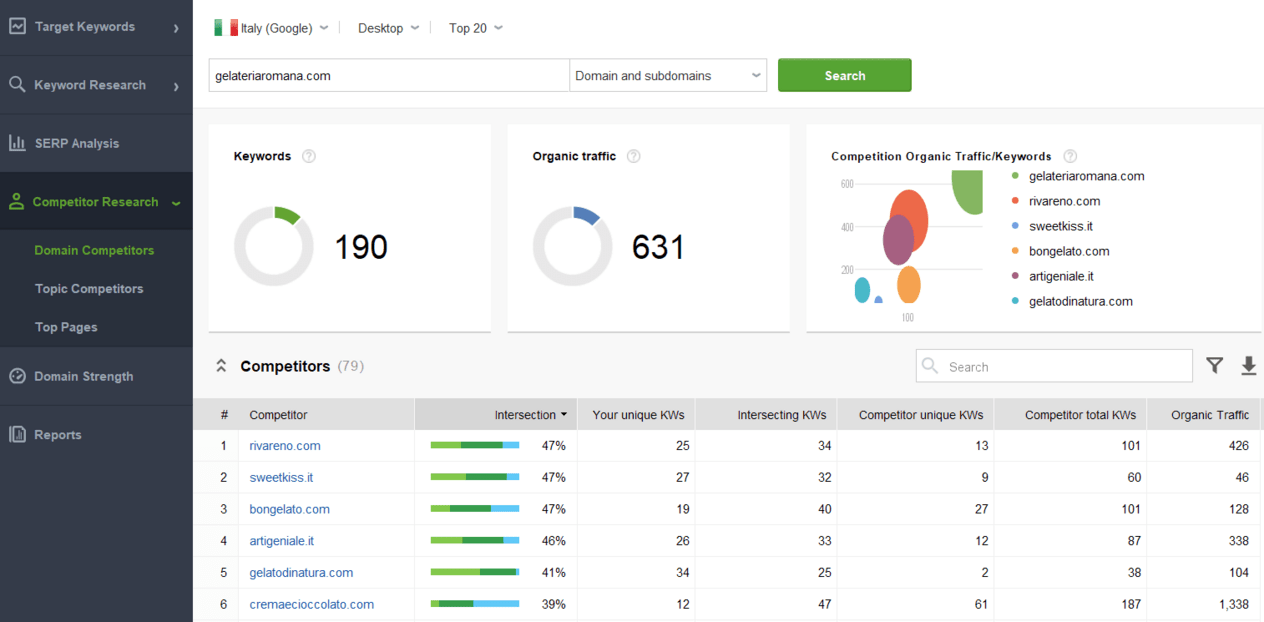Open Keyword Research via its magnifier icon
This screenshot has width=1264, height=622.
pyautogui.click(x=16, y=84)
